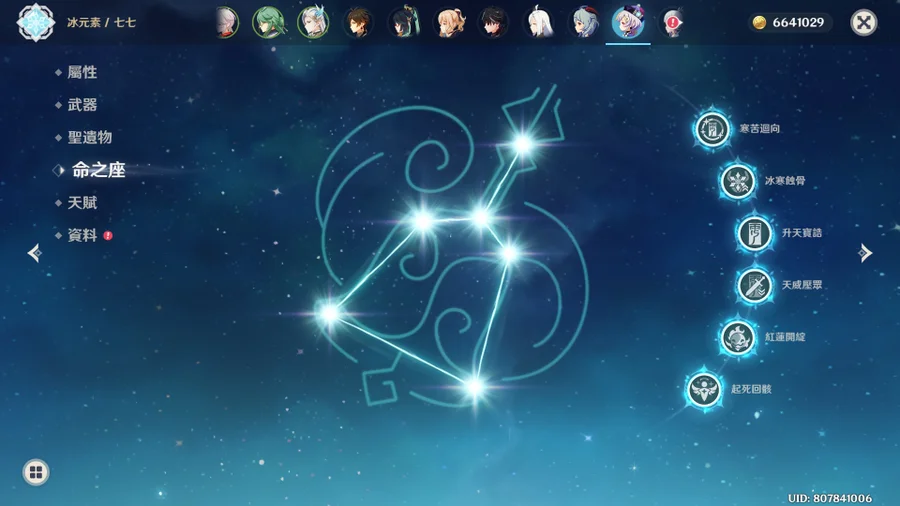Open the 資料 profile tab
Screen dimensions: 900x506
point(82,235)
